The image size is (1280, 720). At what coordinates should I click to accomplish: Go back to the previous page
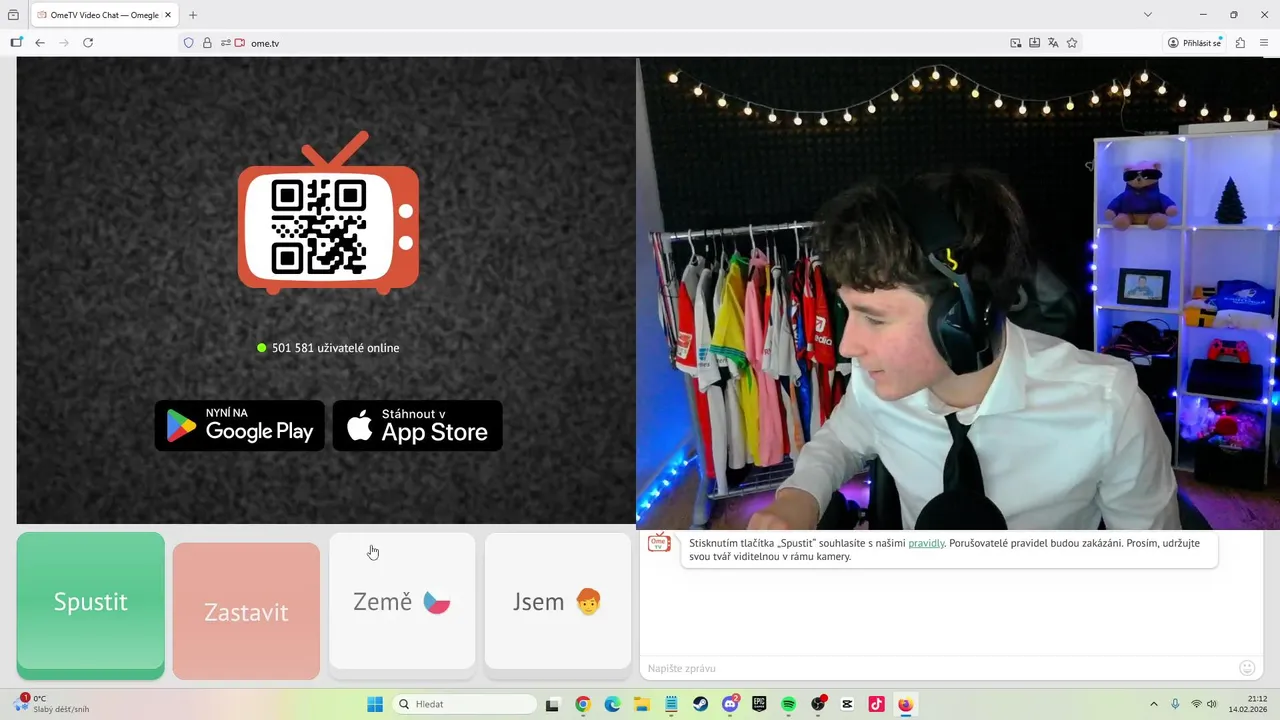[40, 43]
